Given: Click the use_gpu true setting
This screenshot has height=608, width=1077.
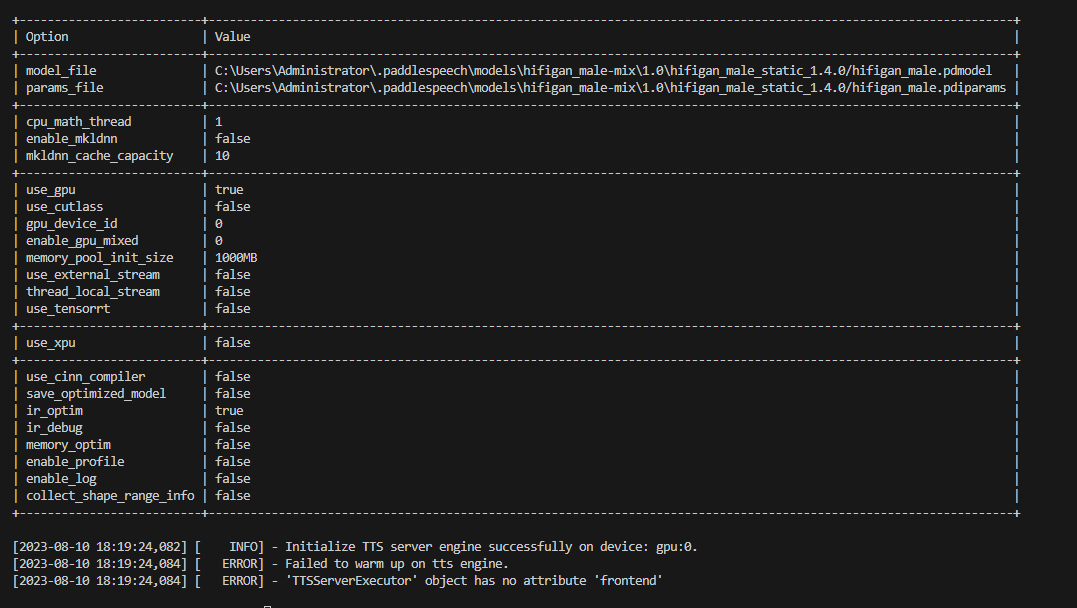Looking at the screenshot, I should point(228,189).
